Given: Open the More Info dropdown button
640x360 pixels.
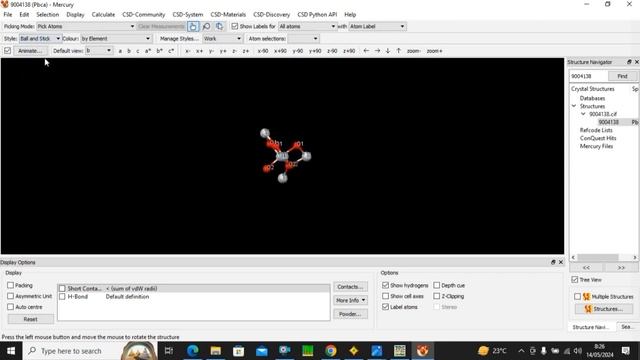Looking at the screenshot, I should click(x=350, y=300).
